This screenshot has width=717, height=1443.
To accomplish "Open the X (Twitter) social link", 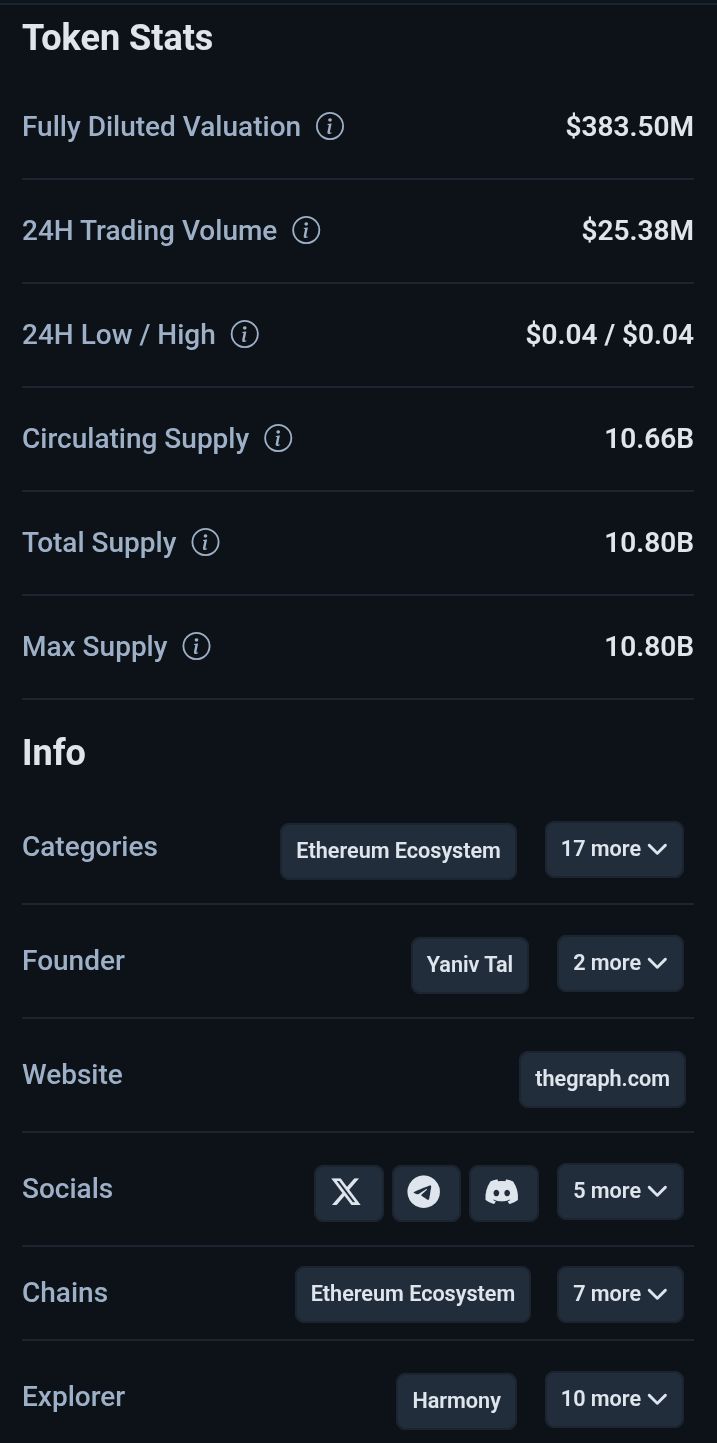I will click(x=348, y=1192).
